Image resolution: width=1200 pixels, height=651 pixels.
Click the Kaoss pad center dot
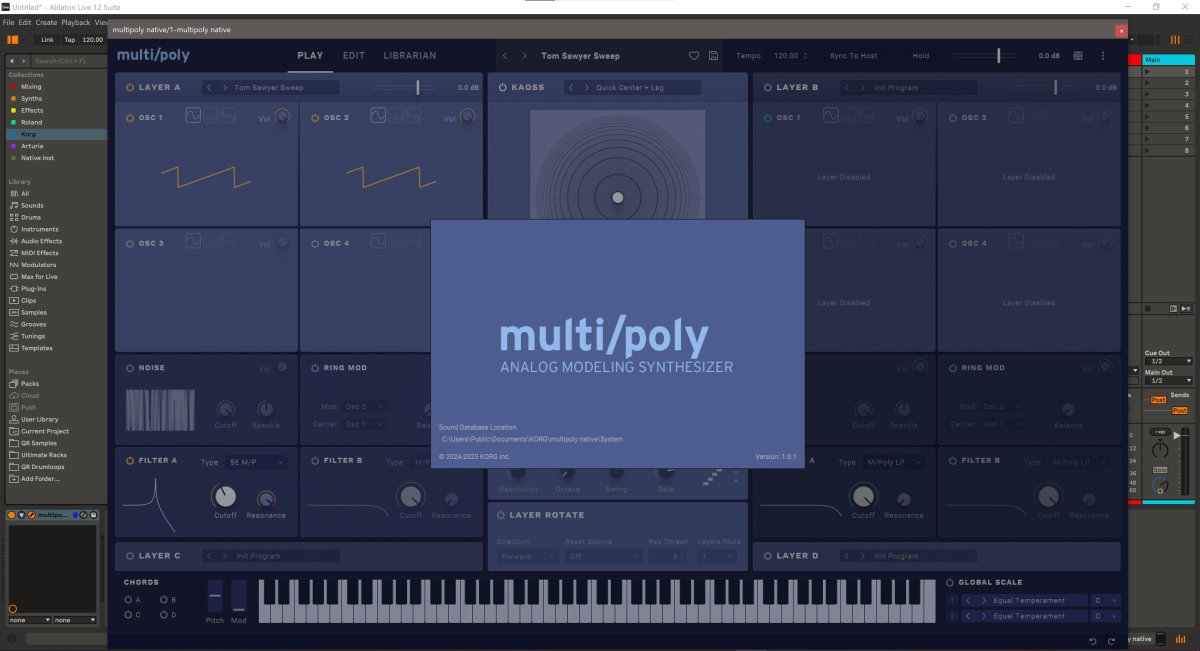[617, 198]
